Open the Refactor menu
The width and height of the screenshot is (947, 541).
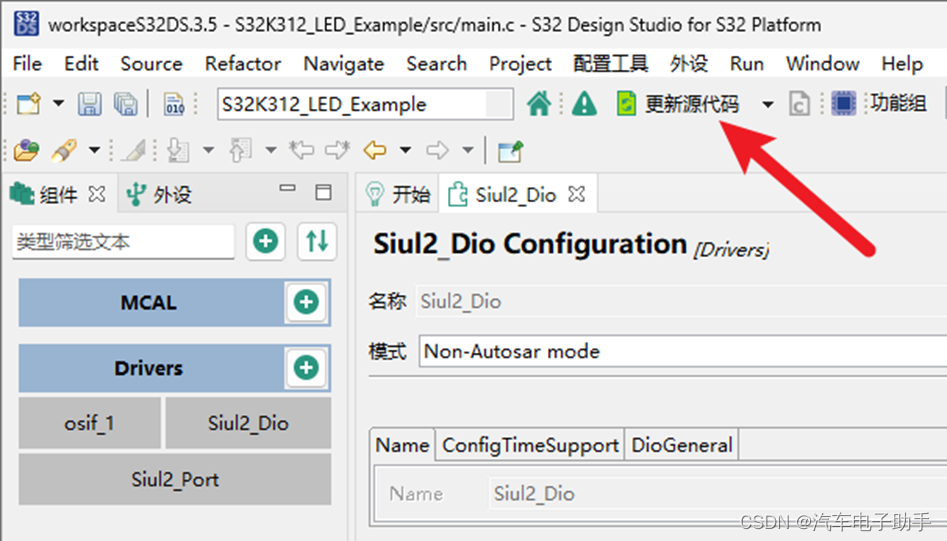pyautogui.click(x=243, y=63)
